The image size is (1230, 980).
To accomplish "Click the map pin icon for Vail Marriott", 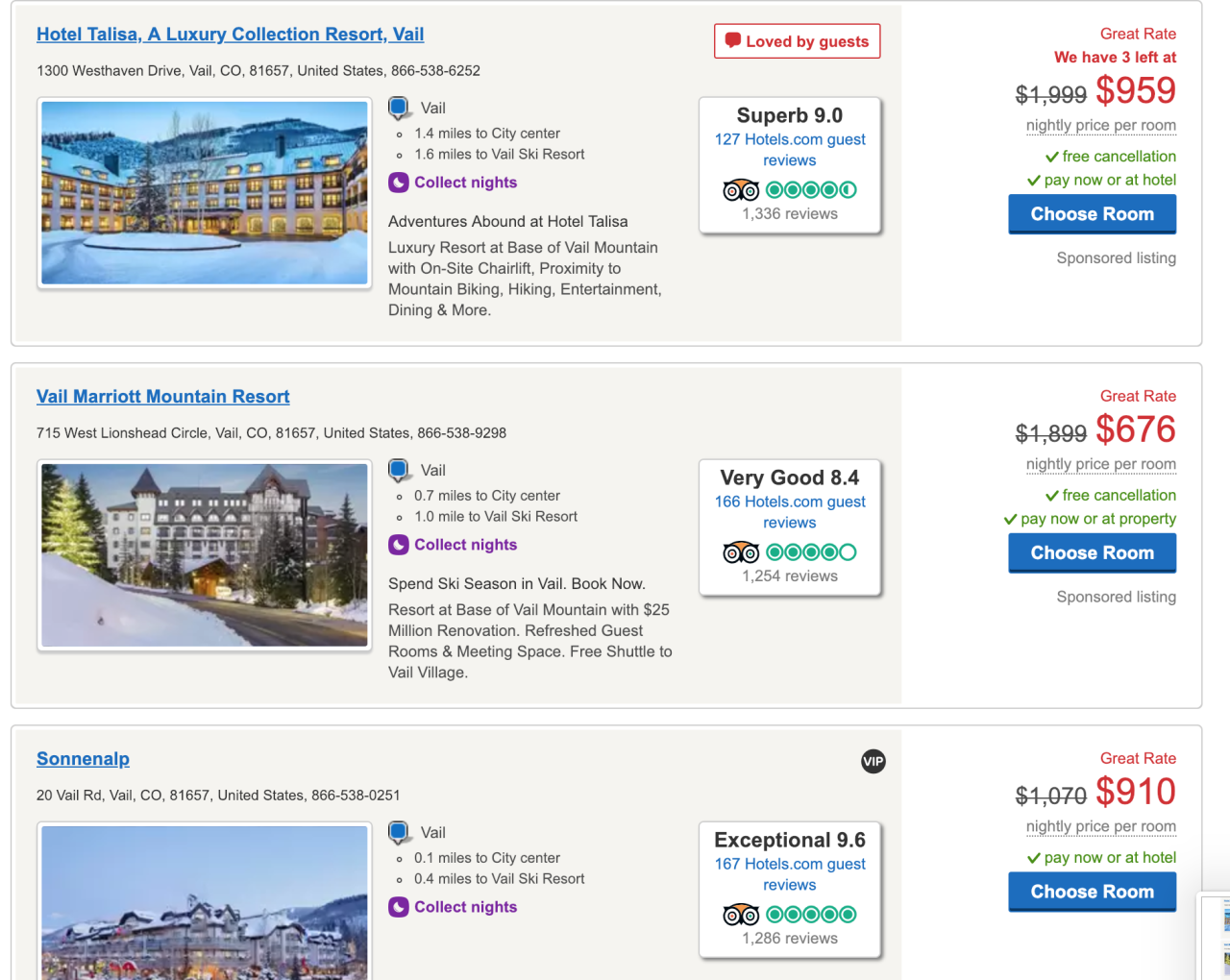I will (x=399, y=469).
